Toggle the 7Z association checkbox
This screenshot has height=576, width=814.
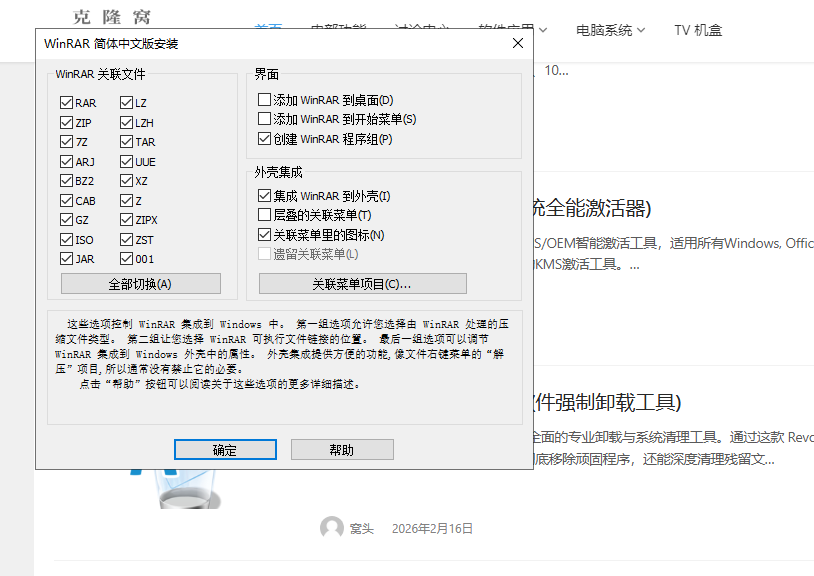66,142
